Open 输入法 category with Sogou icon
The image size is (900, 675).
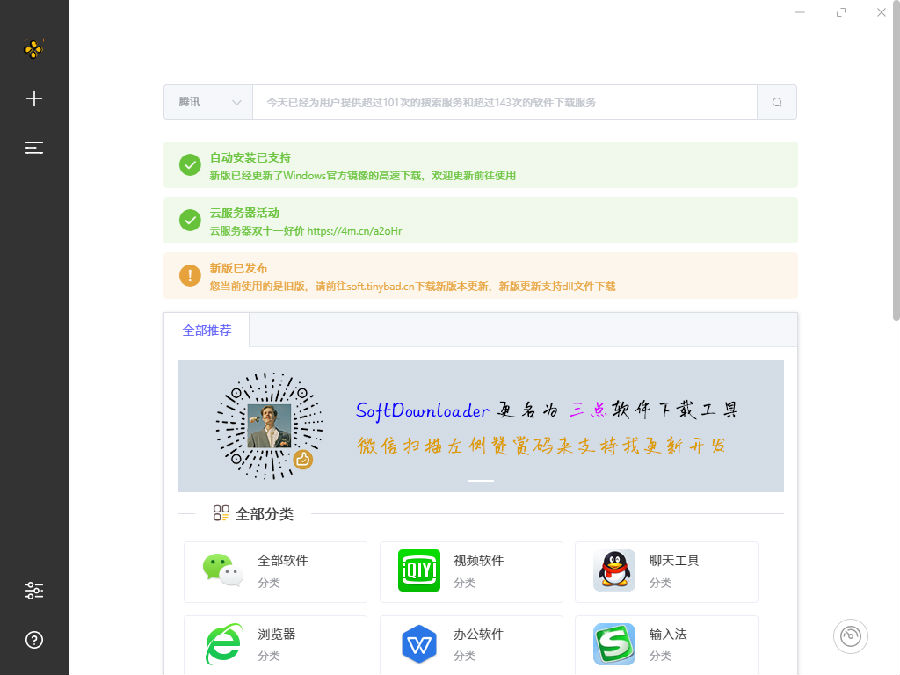pyautogui.click(x=666, y=644)
